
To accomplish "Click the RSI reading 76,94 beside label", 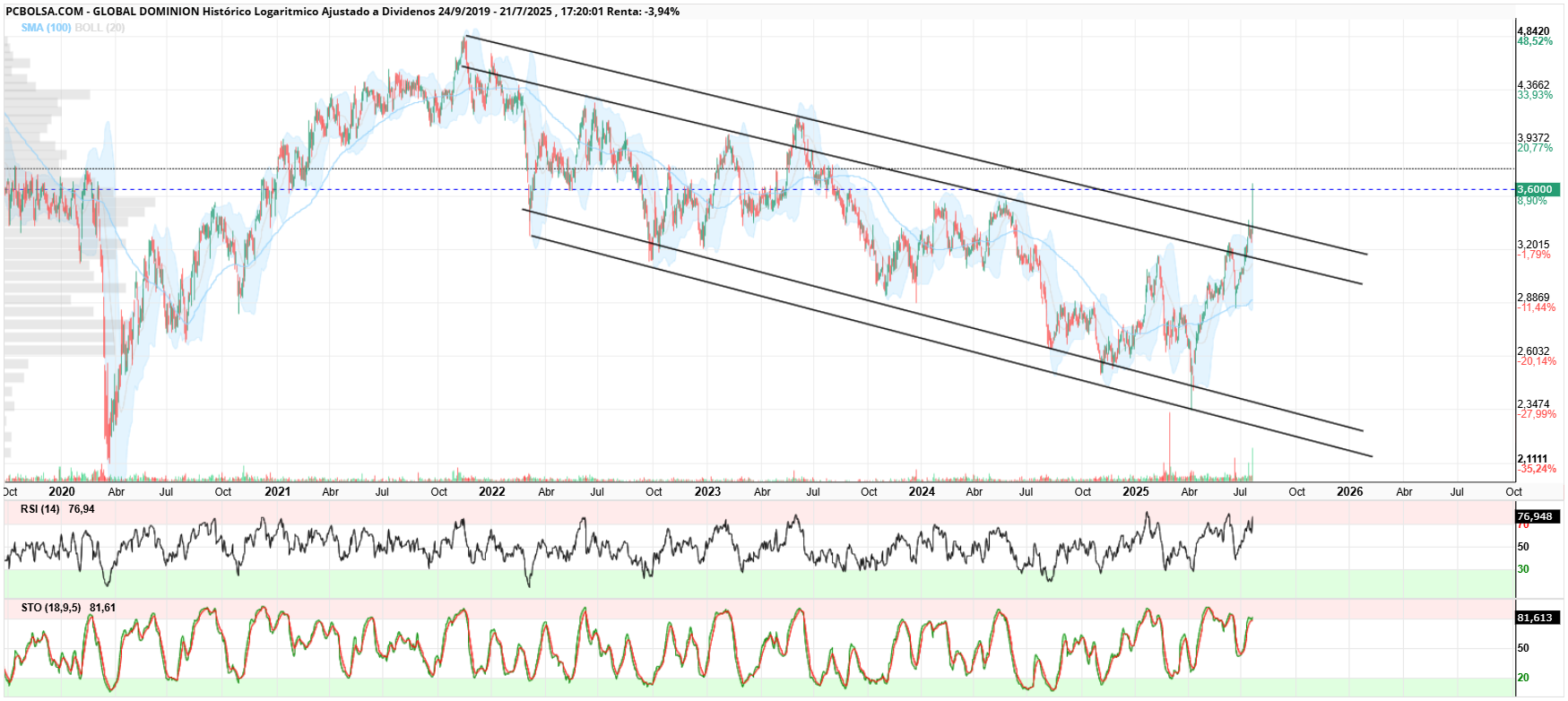I will 82,509.
